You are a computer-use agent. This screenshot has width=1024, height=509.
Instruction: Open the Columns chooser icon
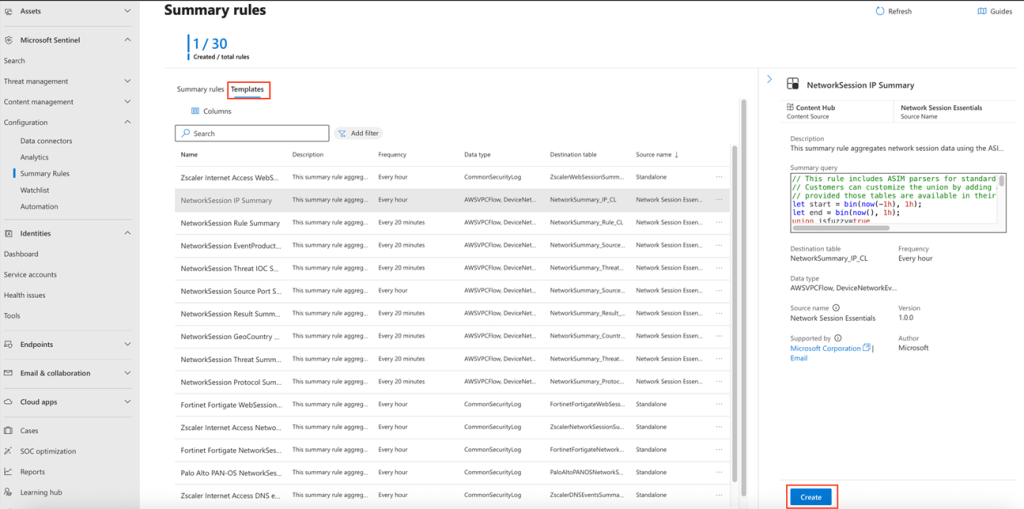pyautogui.click(x=194, y=111)
